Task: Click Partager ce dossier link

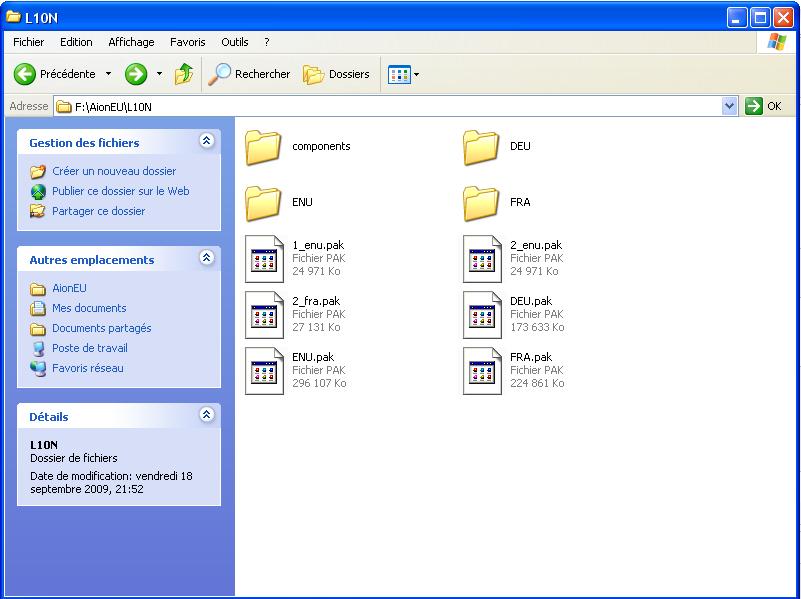Action: (99, 211)
